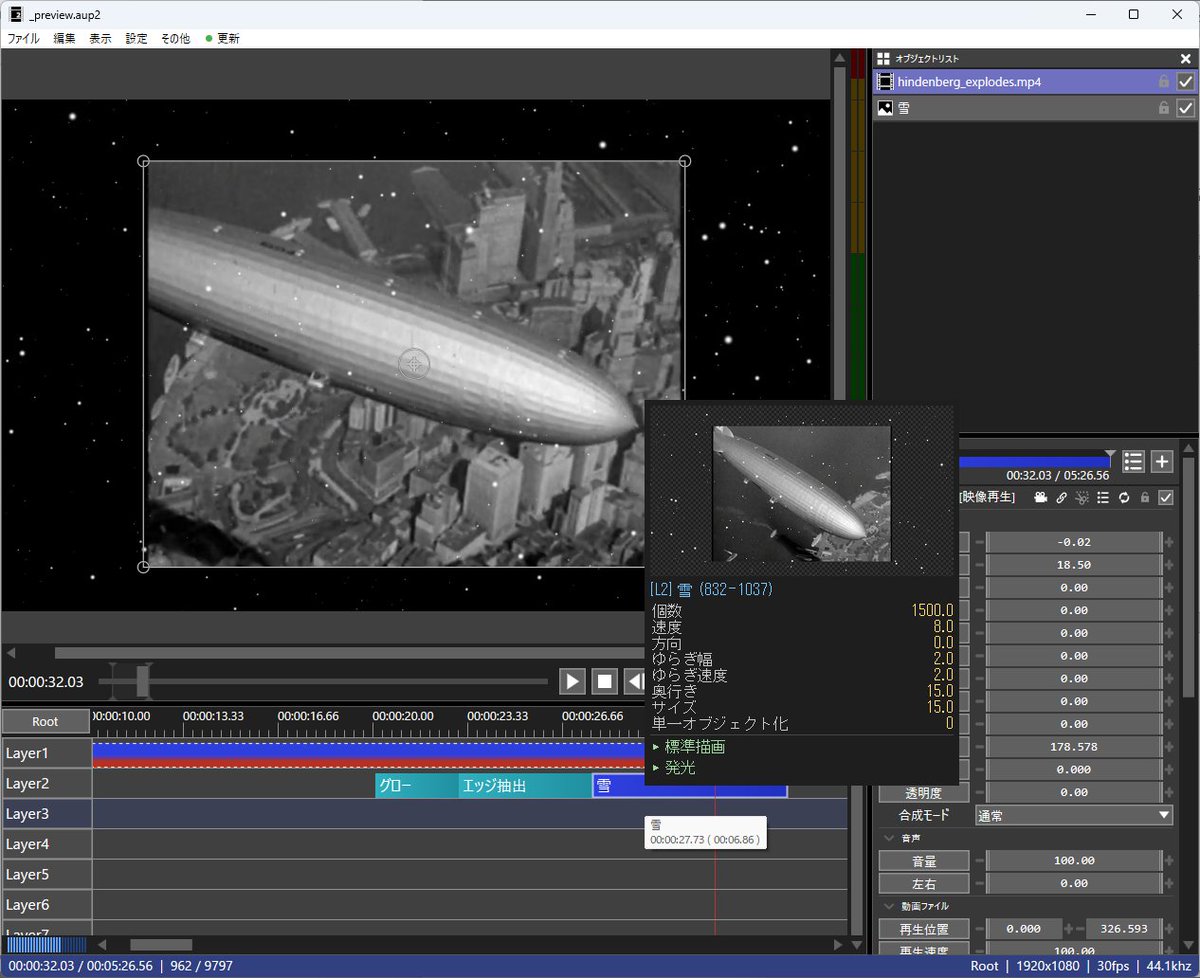Click the minus stepper beside -0.02
Image resolution: width=1200 pixels, height=978 pixels.
(x=979, y=542)
